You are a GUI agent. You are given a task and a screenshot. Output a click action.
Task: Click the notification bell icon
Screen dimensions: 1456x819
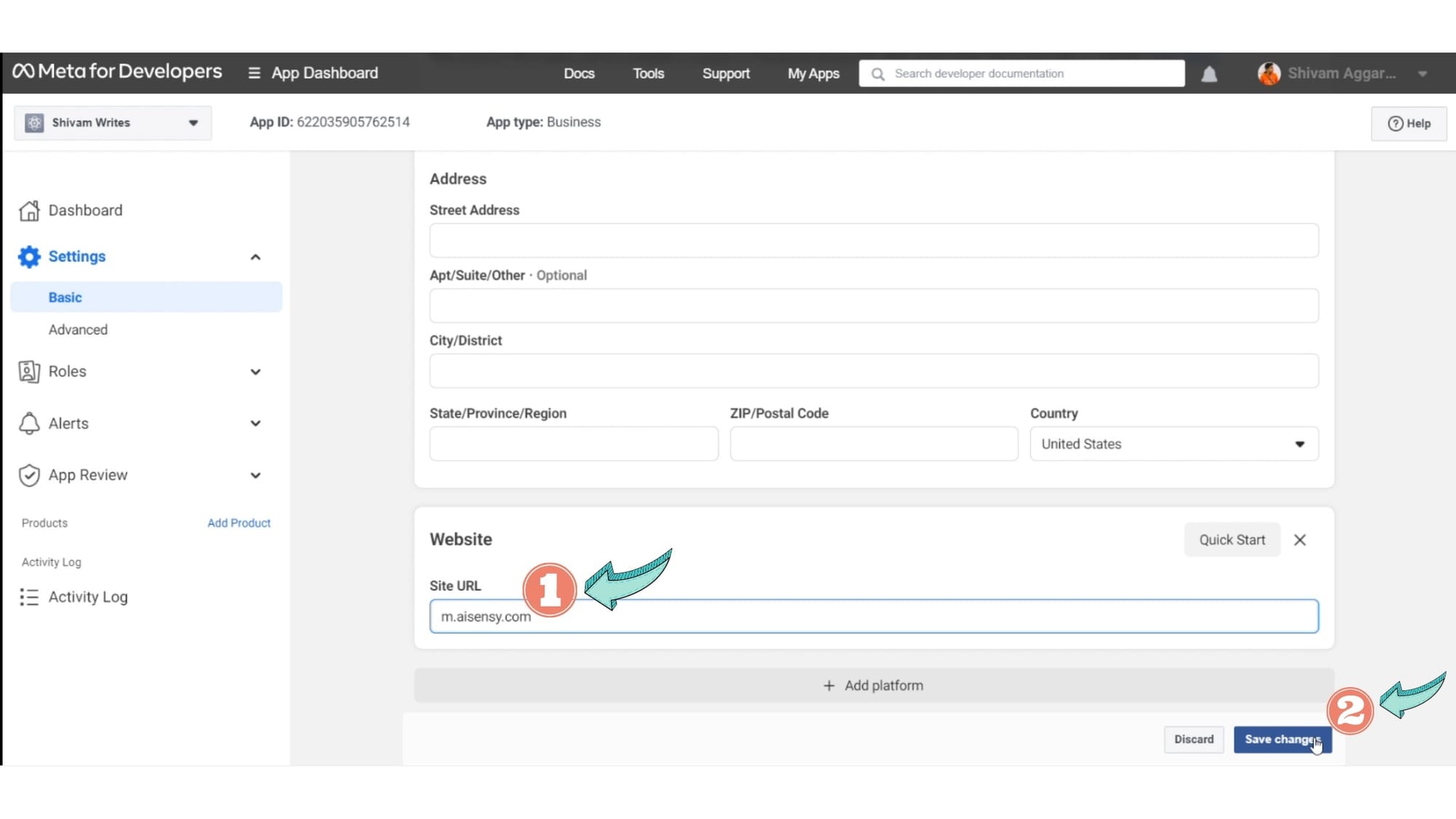pos(1209,73)
